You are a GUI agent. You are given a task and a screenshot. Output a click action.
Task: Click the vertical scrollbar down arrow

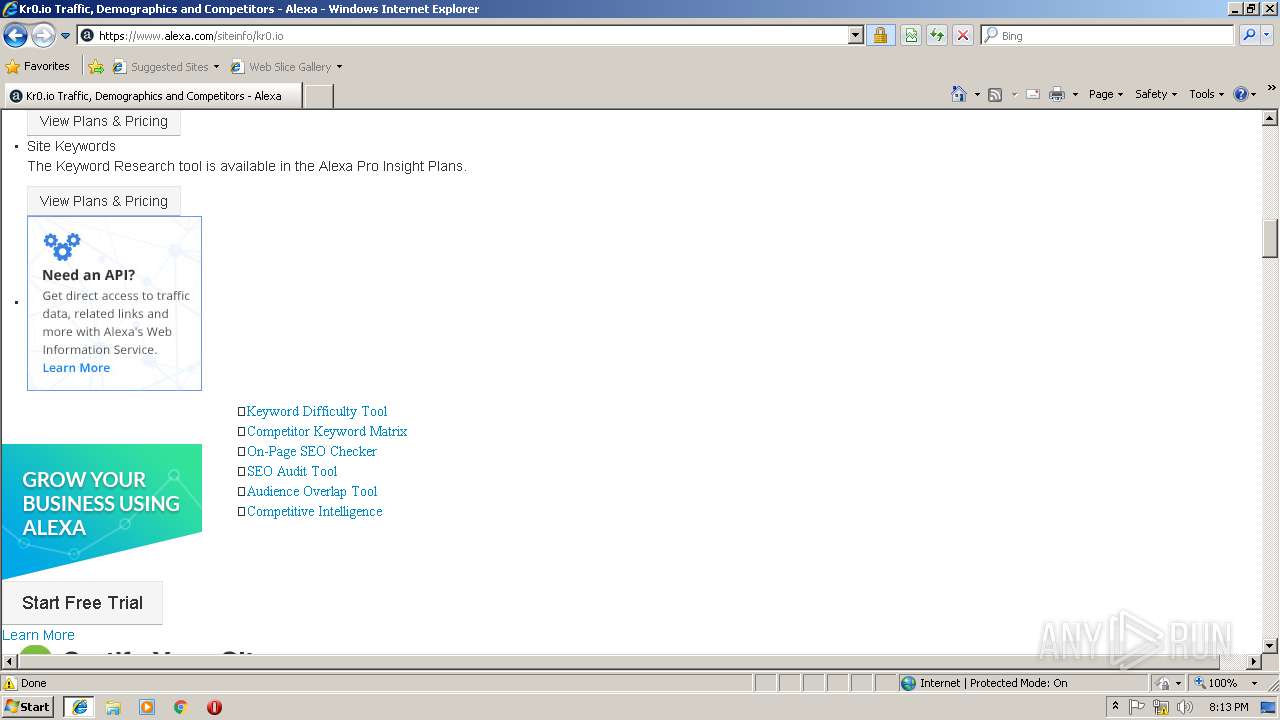click(x=1270, y=646)
